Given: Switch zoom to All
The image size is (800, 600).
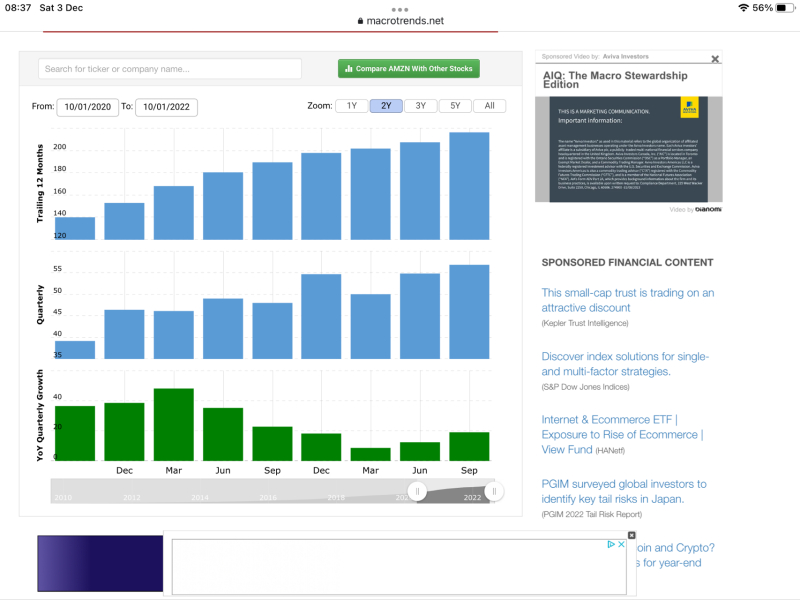Looking at the screenshot, I should 489,106.
